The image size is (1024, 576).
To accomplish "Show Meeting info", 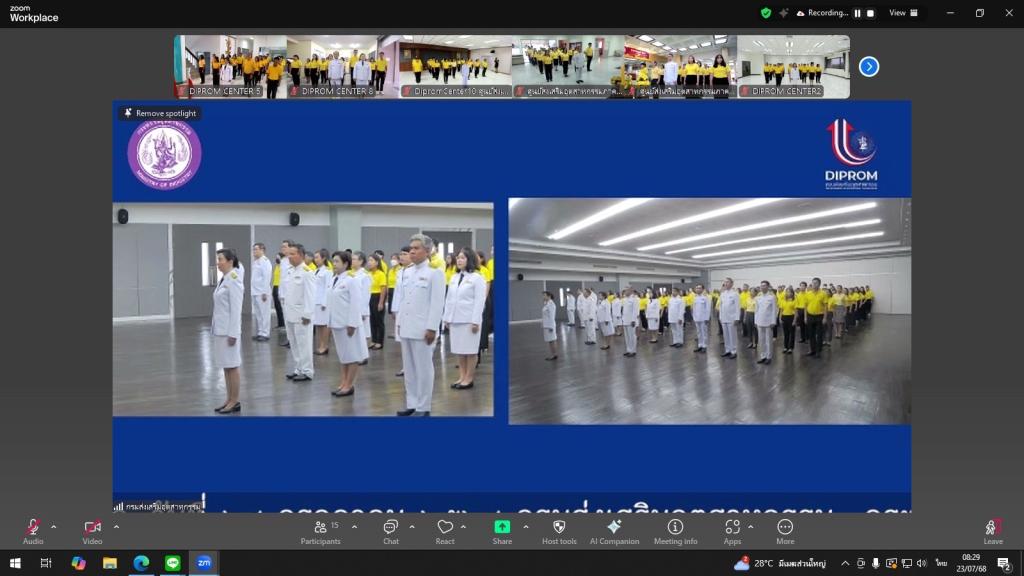I will point(675,531).
